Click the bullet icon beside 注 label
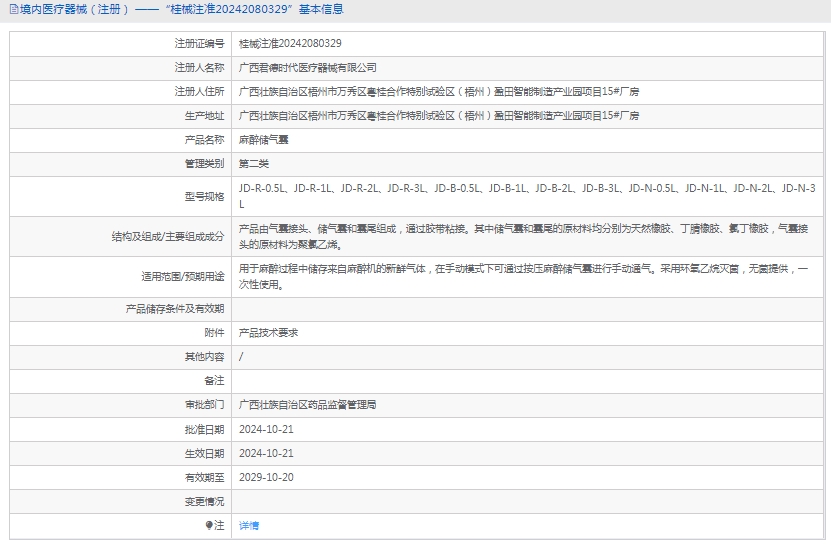This screenshot has width=831, height=547. click(209, 525)
